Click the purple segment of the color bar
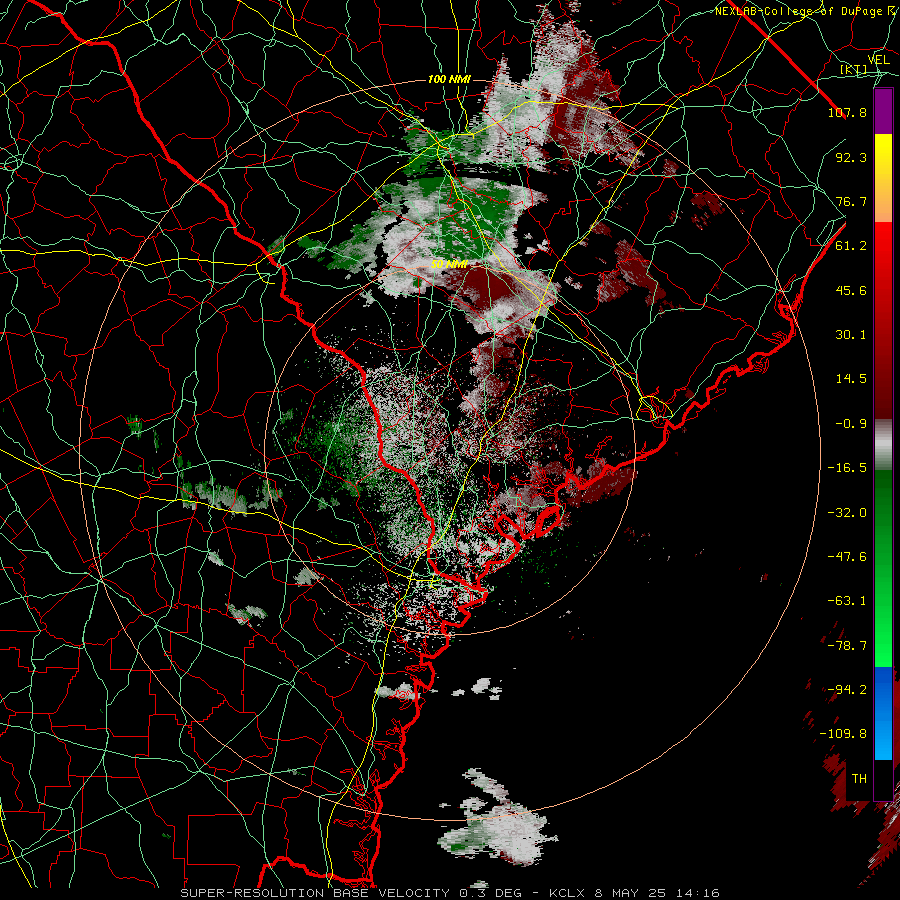The width and height of the screenshot is (900, 900). click(x=883, y=112)
